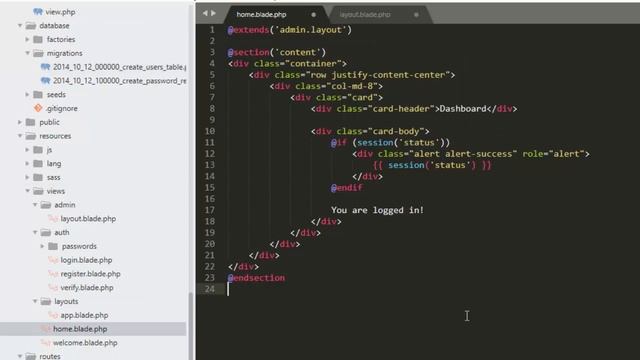Expand the seeds folder arrow

[27, 94]
